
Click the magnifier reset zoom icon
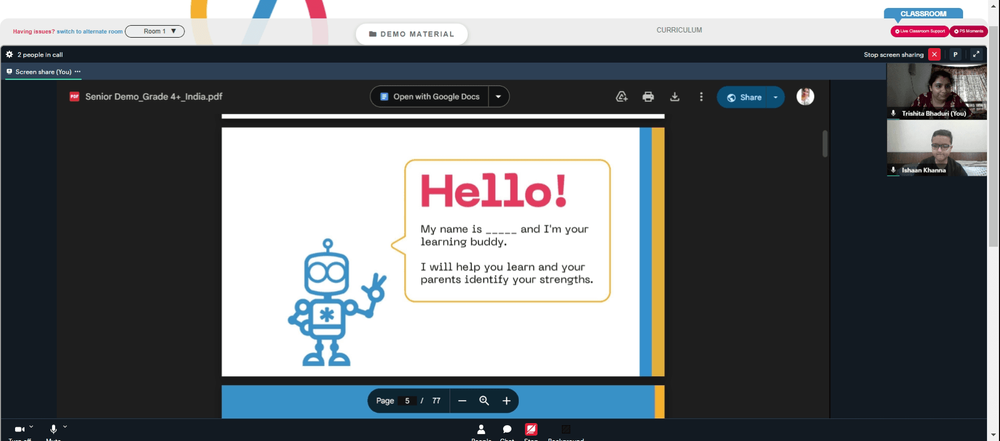[x=484, y=401]
